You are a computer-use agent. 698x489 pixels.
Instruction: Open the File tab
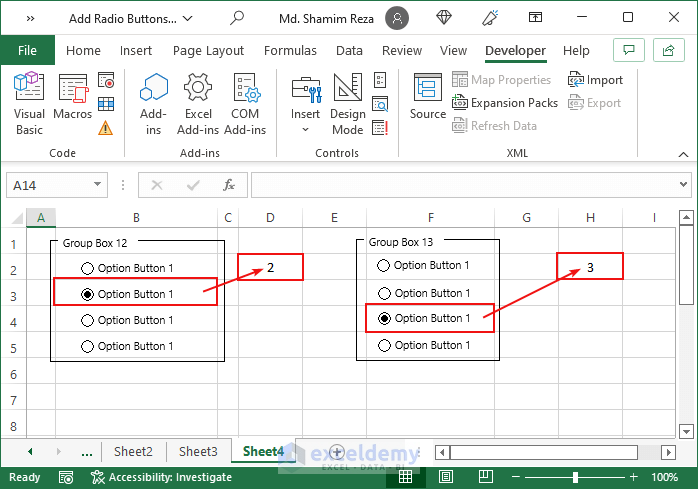[x=27, y=50]
